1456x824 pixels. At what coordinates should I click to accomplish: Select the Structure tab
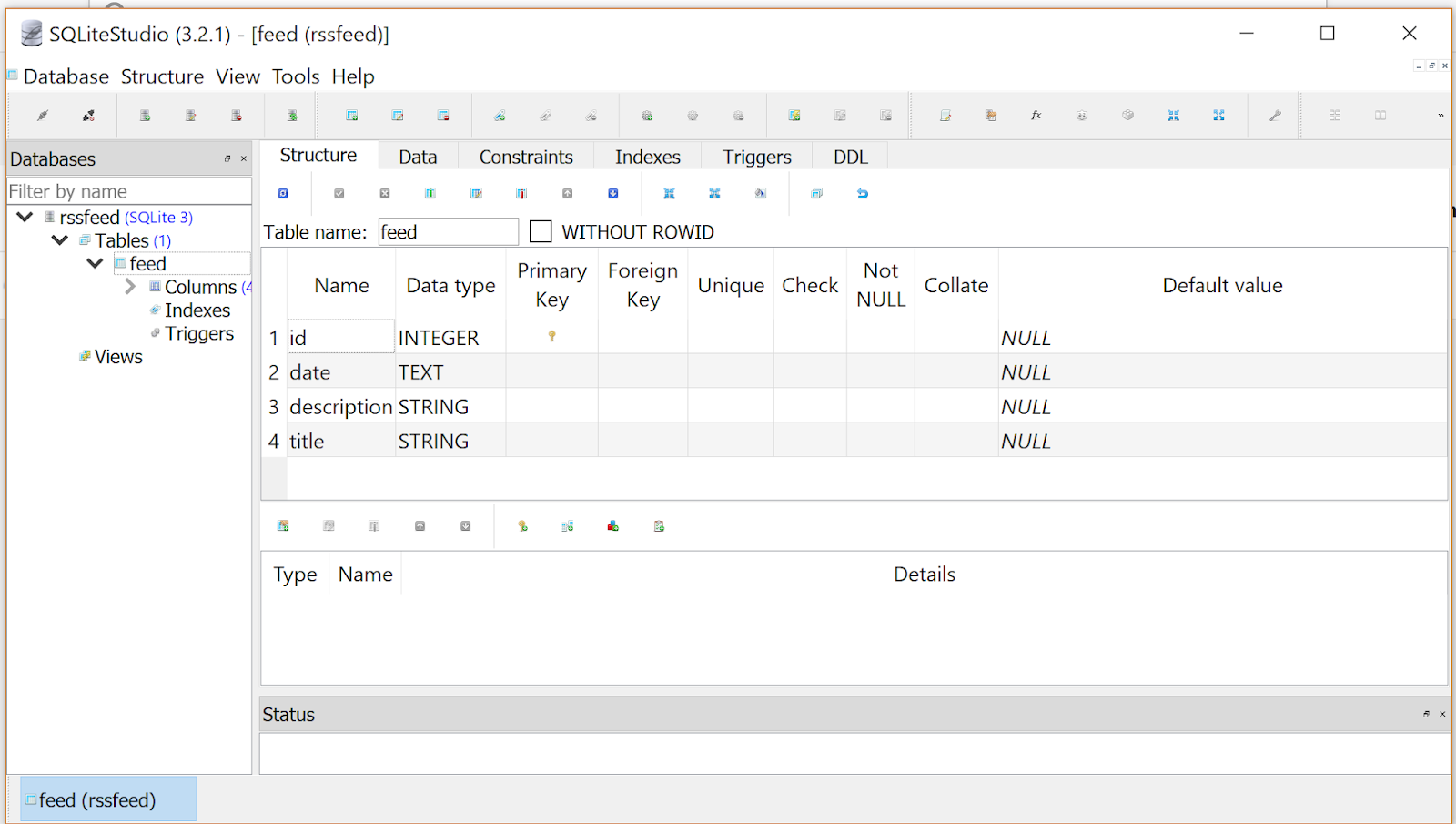click(x=318, y=155)
